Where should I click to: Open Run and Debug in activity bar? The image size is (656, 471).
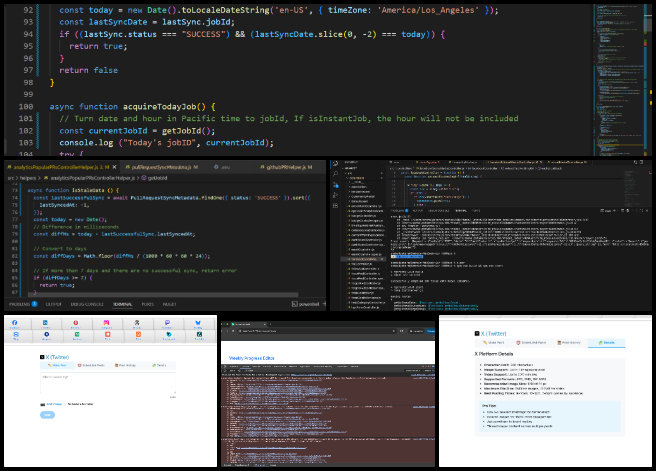pyautogui.click(x=336, y=195)
